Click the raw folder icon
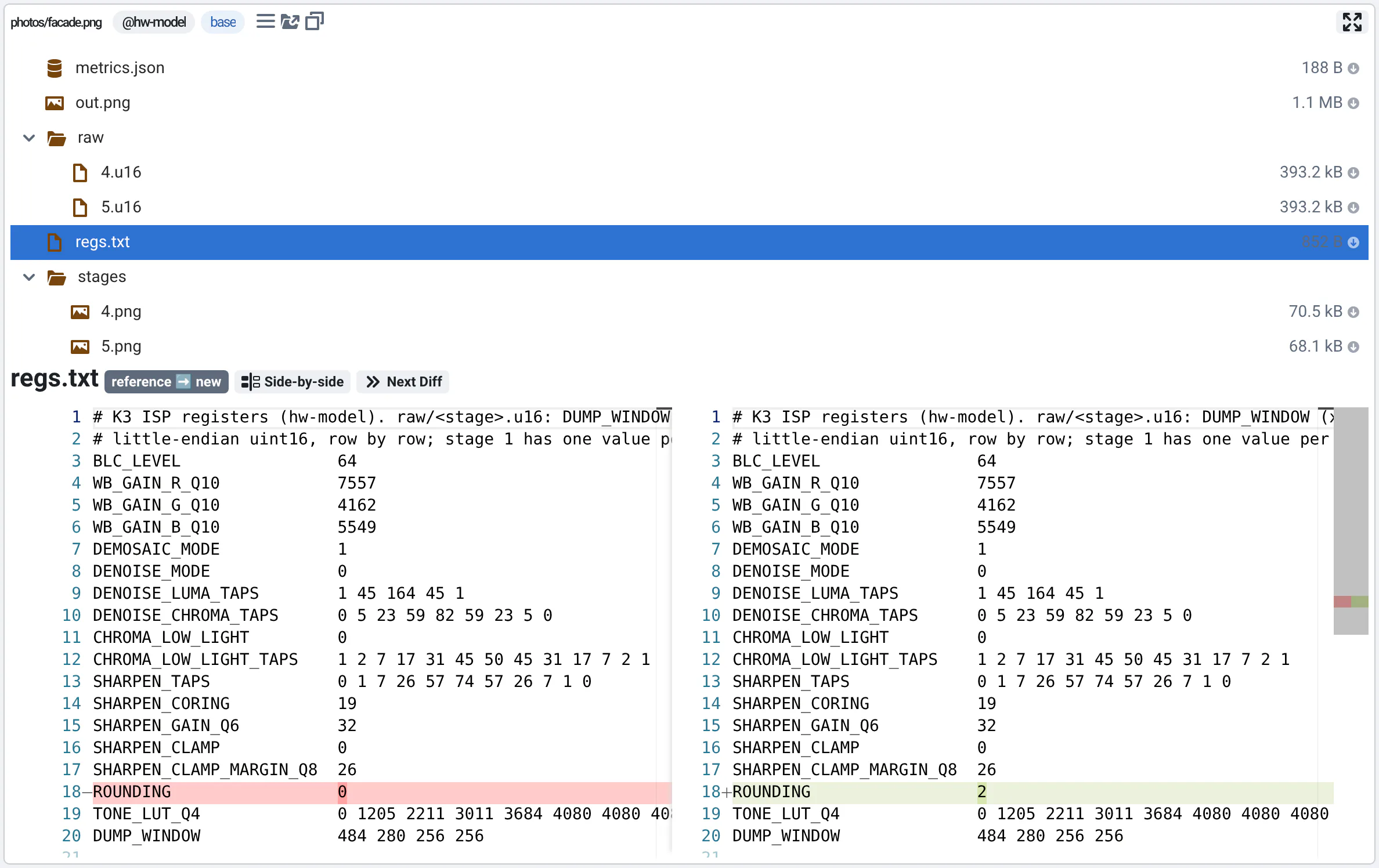This screenshot has width=1379, height=868. pos(56,138)
